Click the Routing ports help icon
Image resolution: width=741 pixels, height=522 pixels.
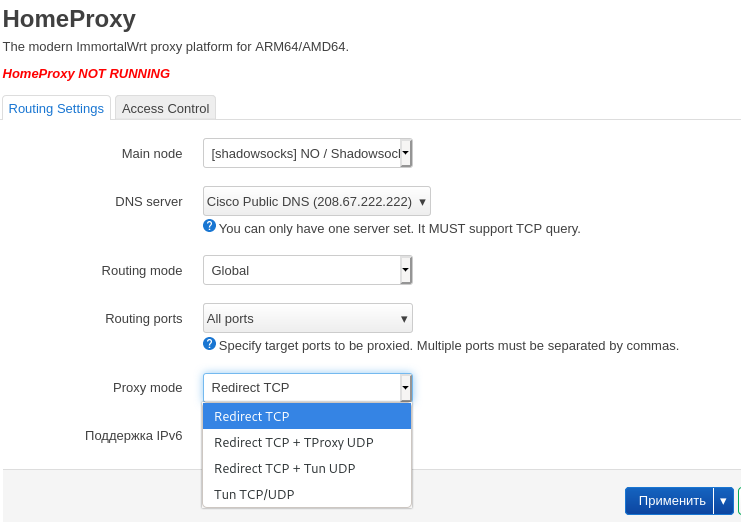(209, 343)
